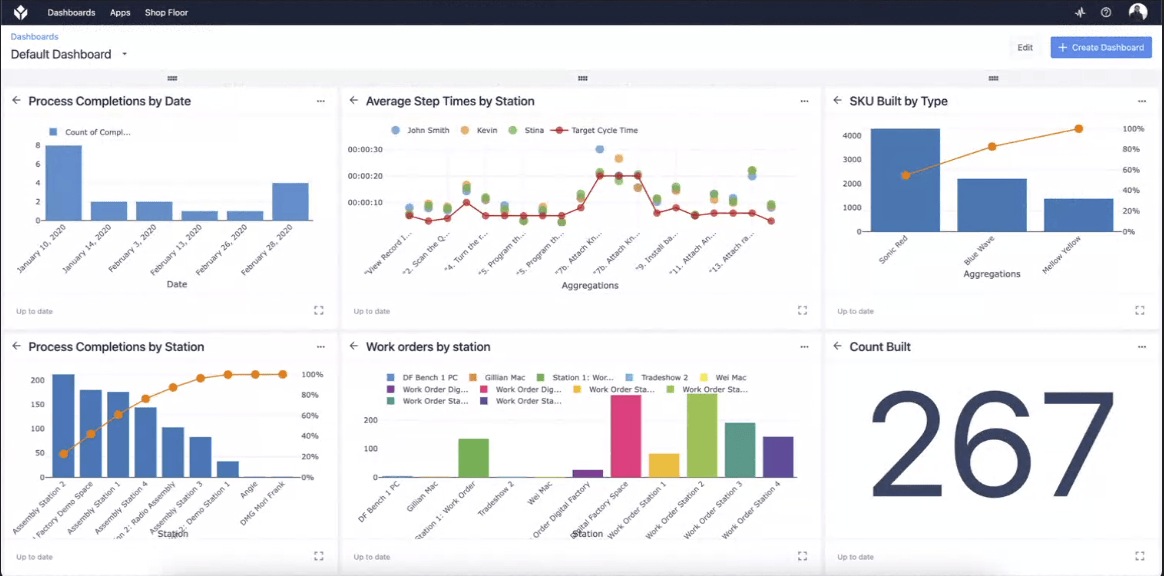Screen dimensions: 1164x576
Task: Expand Process Completions by Date to fullscreen
Action: pos(318,310)
